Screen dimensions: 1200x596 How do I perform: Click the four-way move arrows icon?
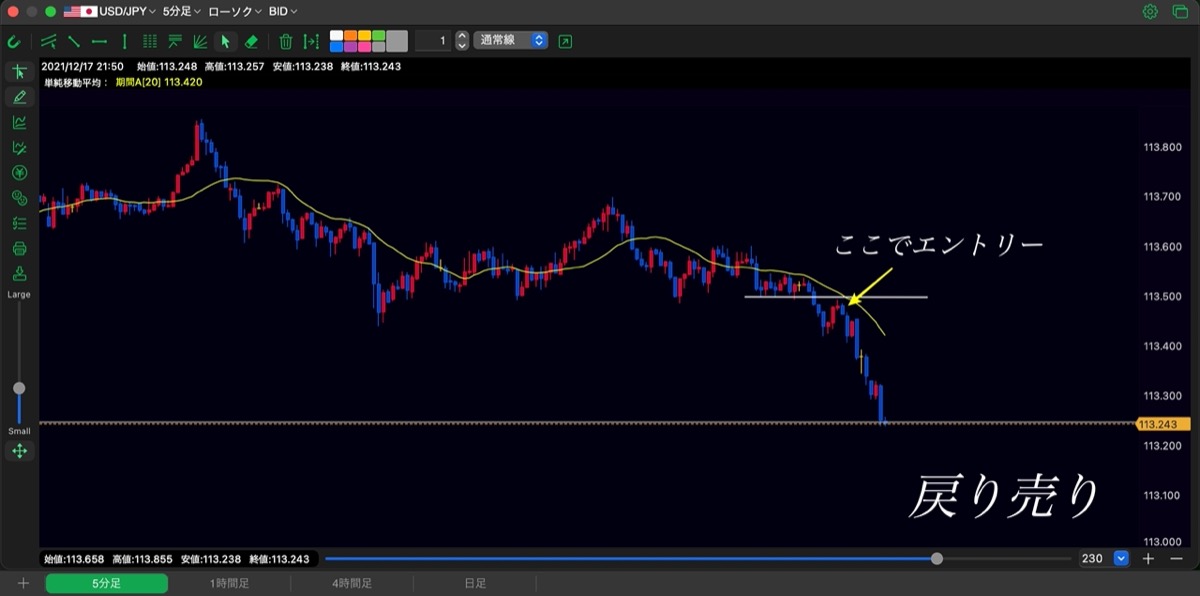click(x=19, y=451)
